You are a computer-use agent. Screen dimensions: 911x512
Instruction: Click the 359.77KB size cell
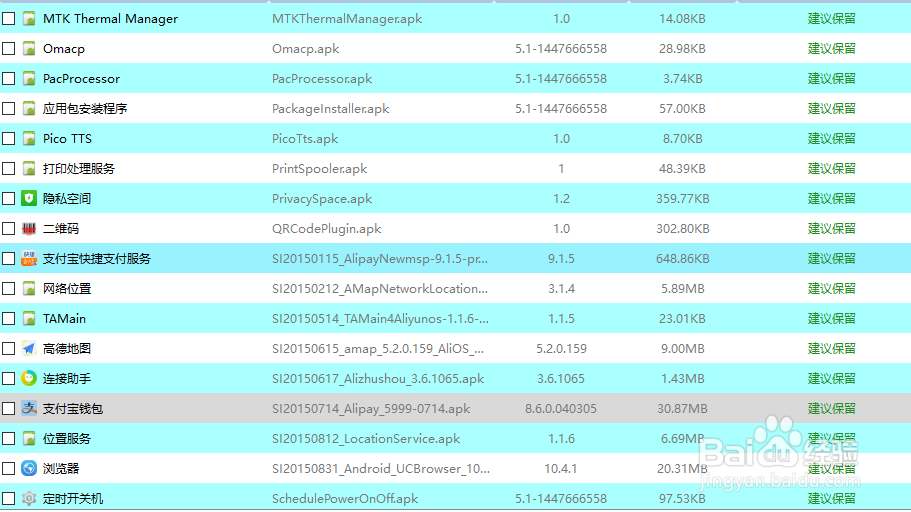click(x=683, y=199)
